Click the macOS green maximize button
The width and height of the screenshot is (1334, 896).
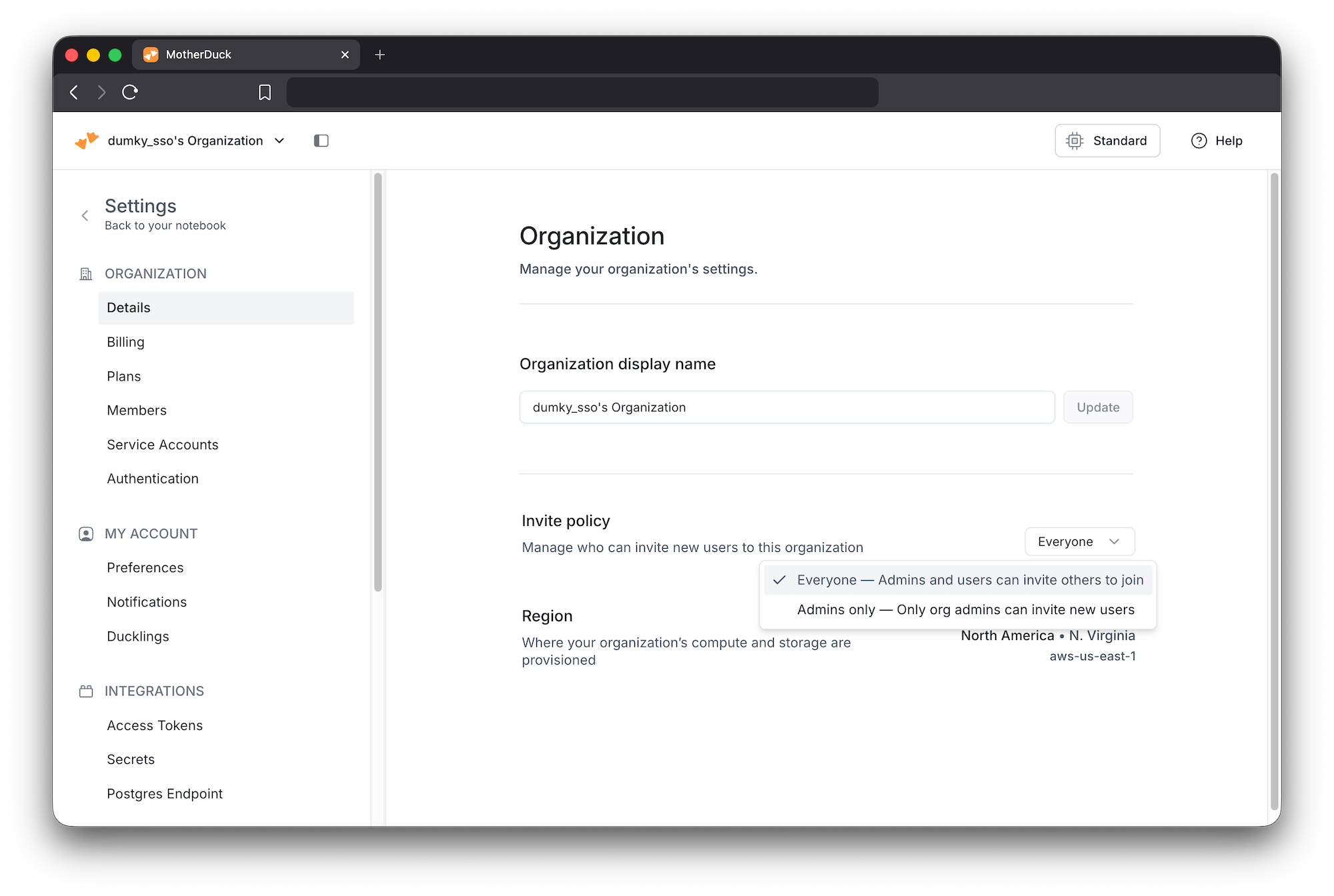(115, 55)
